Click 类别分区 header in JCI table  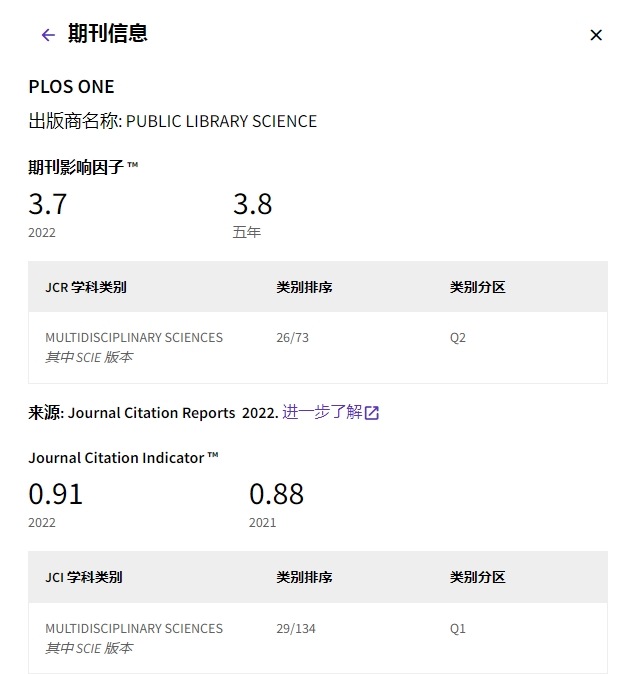click(x=478, y=577)
